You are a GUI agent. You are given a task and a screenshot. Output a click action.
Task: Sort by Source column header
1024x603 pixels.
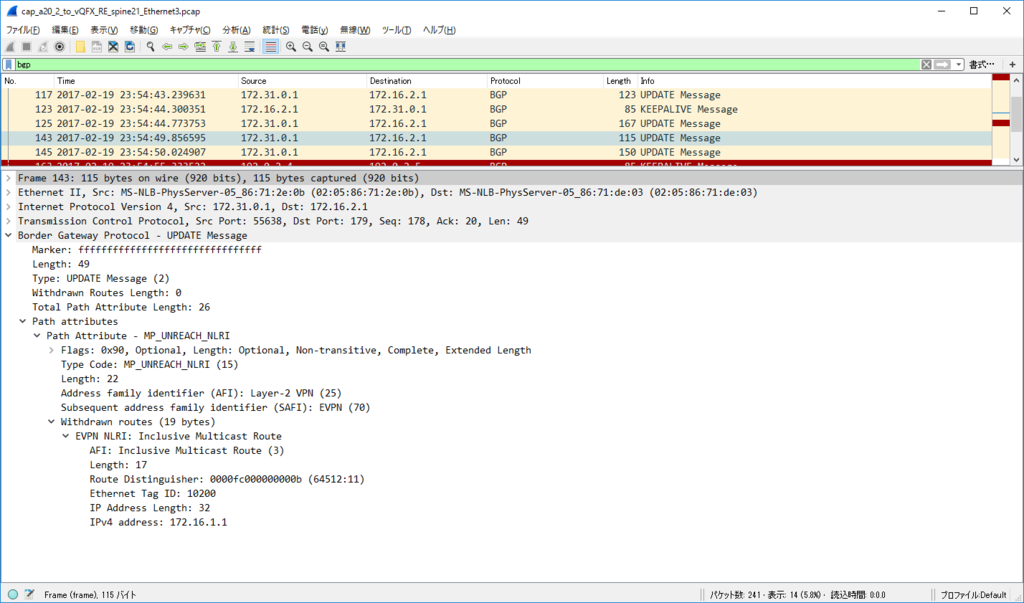pyautogui.click(x=302, y=81)
